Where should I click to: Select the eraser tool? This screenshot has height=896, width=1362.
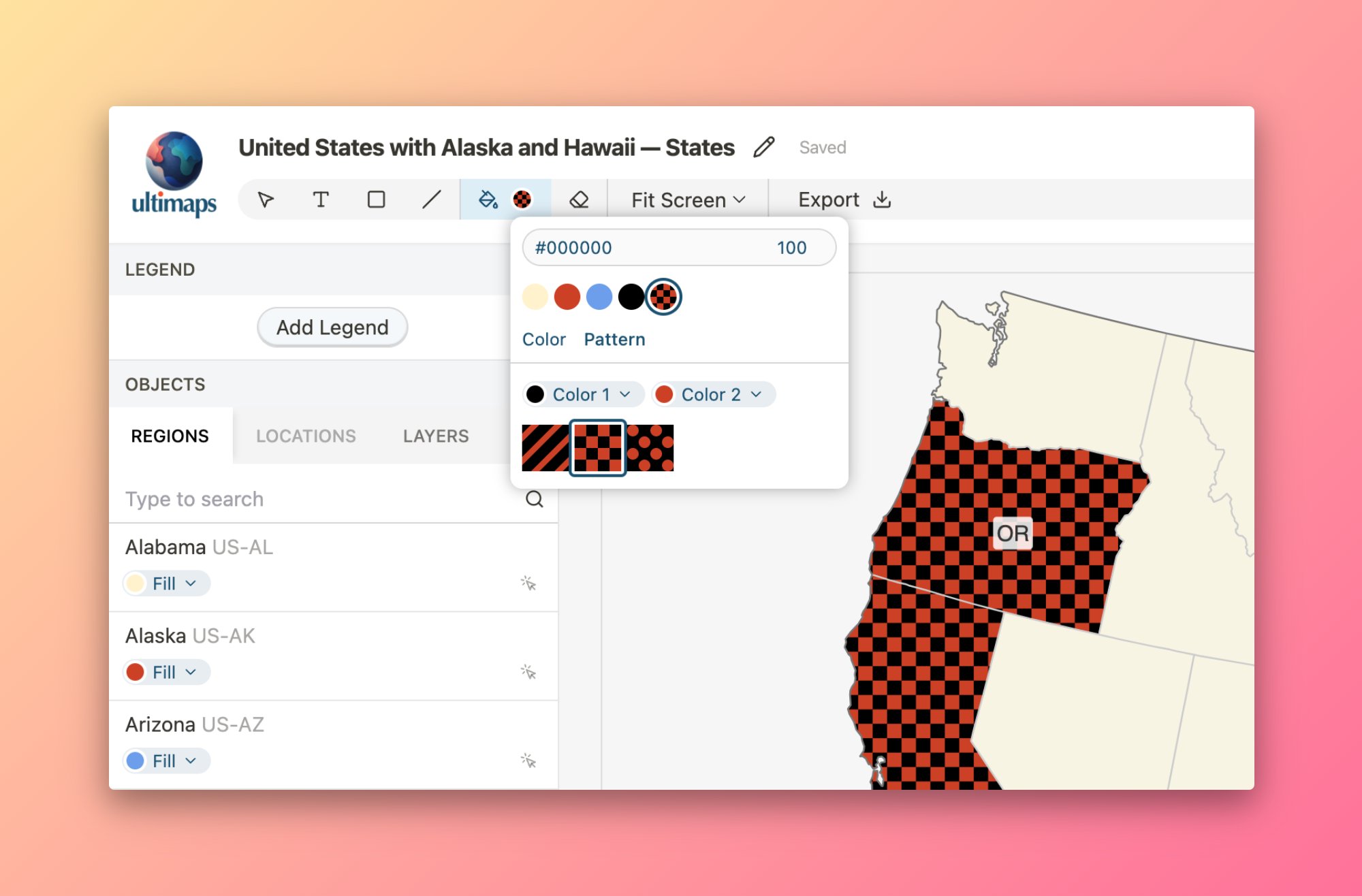579,199
